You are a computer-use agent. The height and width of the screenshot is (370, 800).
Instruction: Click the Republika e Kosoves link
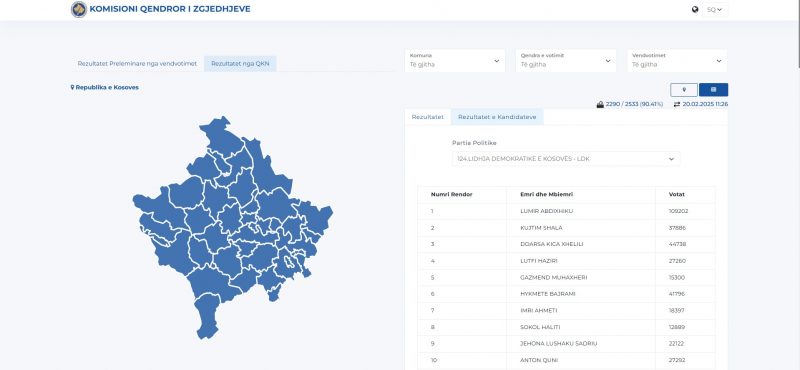tap(107, 87)
